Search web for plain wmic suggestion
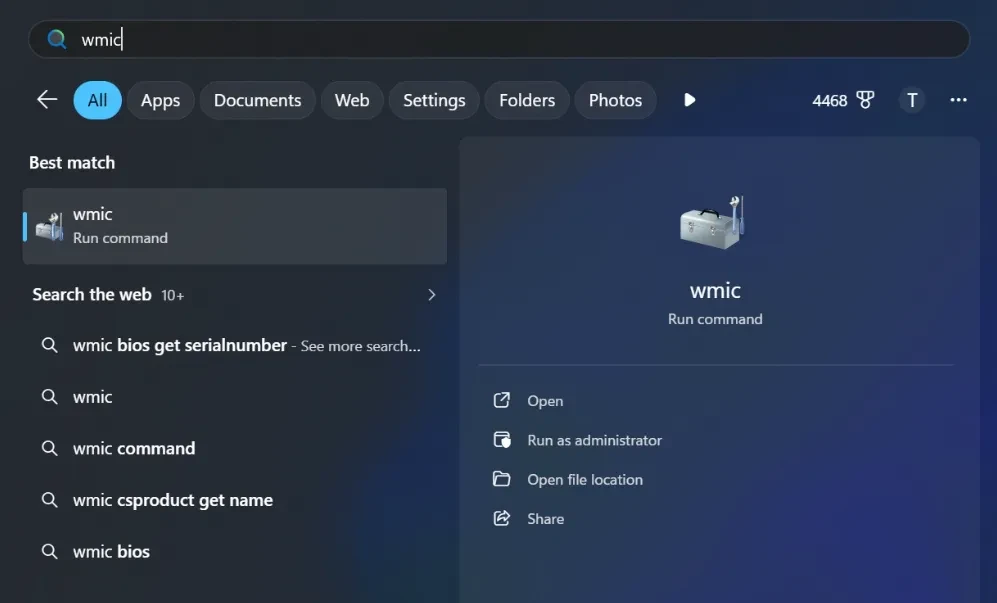997x603 pixels. (235, 397)
